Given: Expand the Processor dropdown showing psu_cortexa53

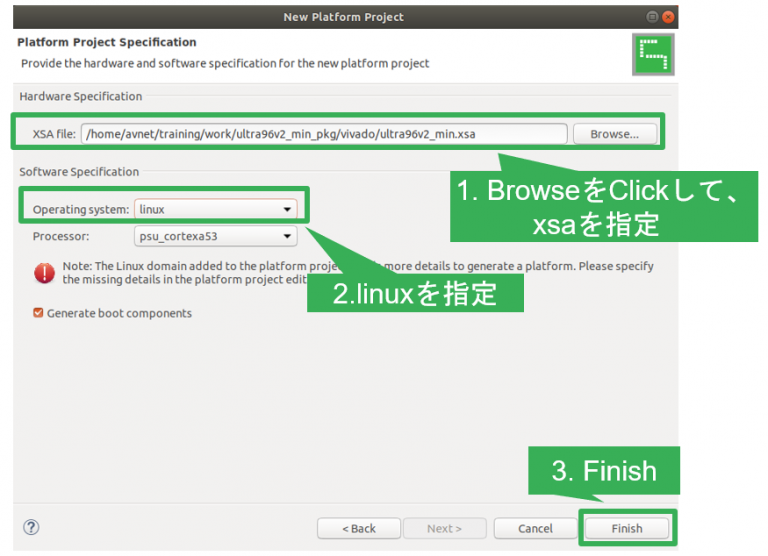Looking at the screenshot, I should coord(216,236).
